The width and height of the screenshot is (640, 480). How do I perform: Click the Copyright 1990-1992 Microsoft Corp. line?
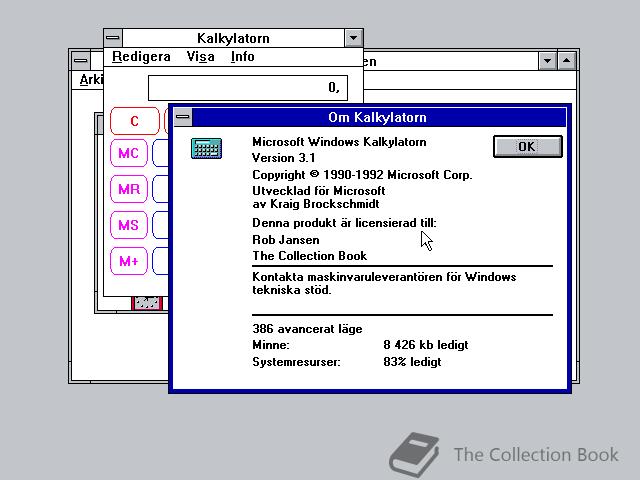(x=362, y=175)
